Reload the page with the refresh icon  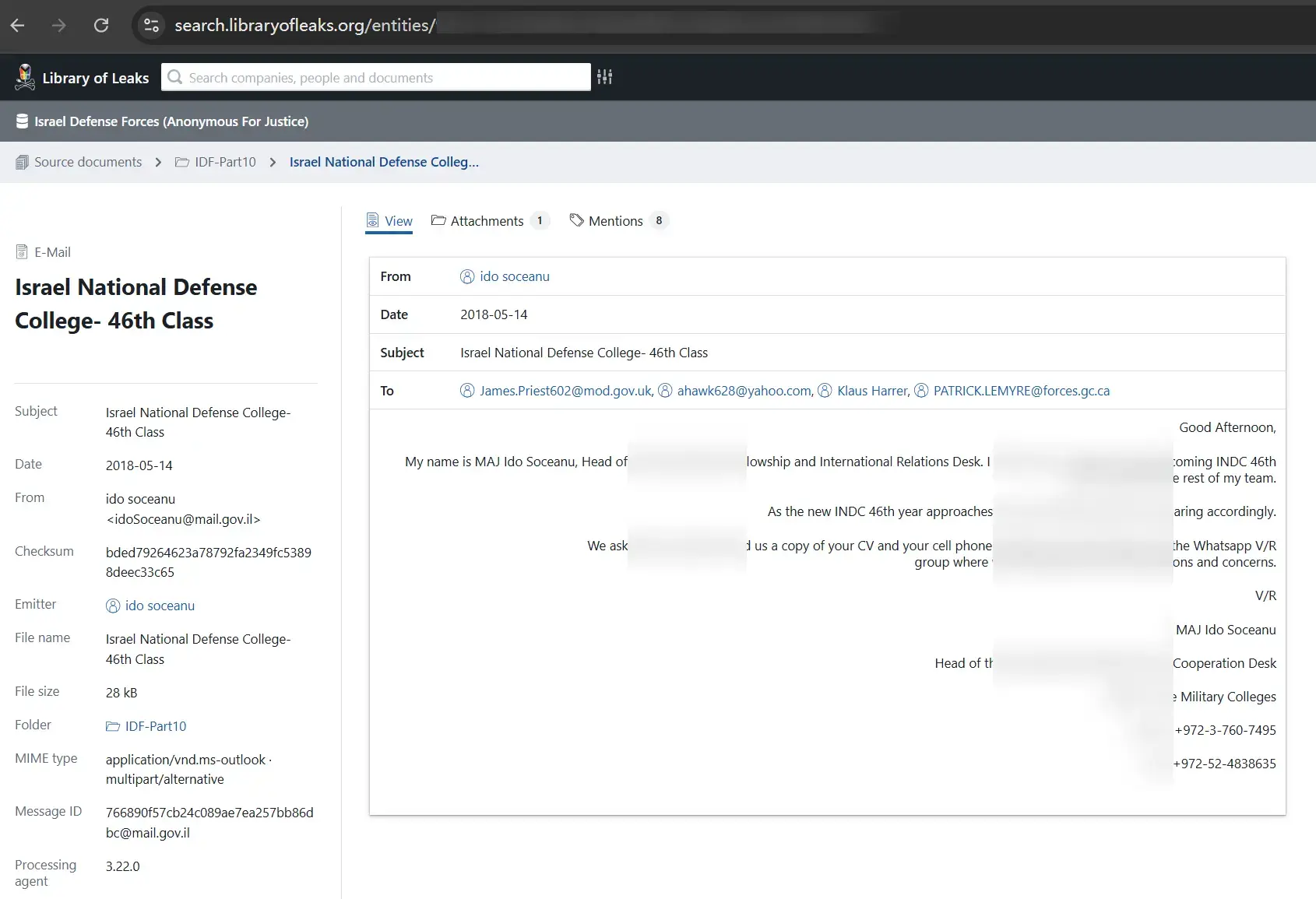point(101,26)
